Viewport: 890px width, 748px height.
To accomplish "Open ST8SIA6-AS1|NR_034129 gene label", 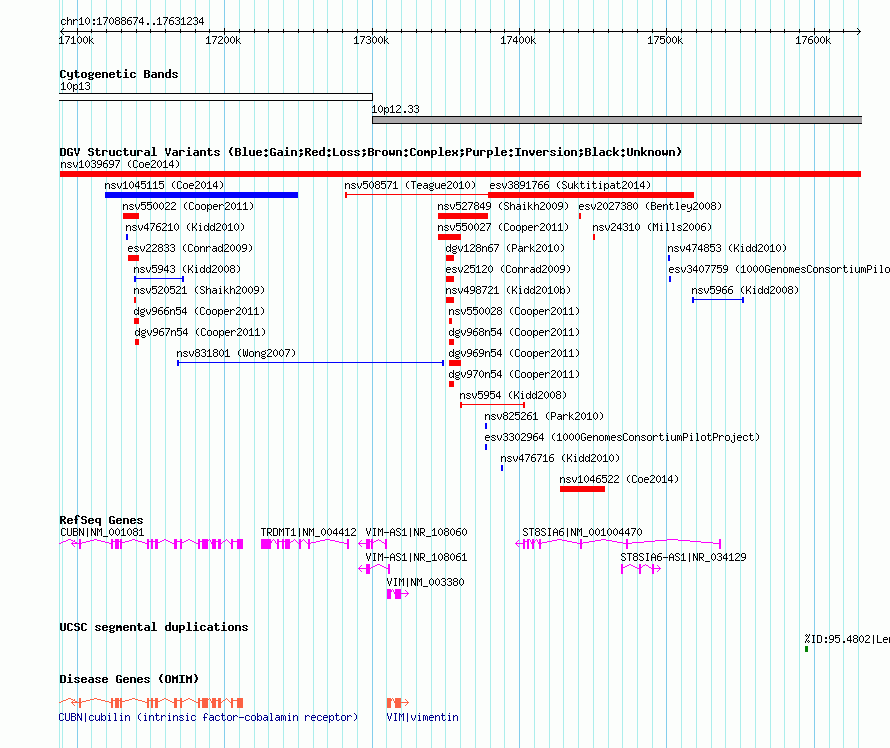I will [683, 557].
